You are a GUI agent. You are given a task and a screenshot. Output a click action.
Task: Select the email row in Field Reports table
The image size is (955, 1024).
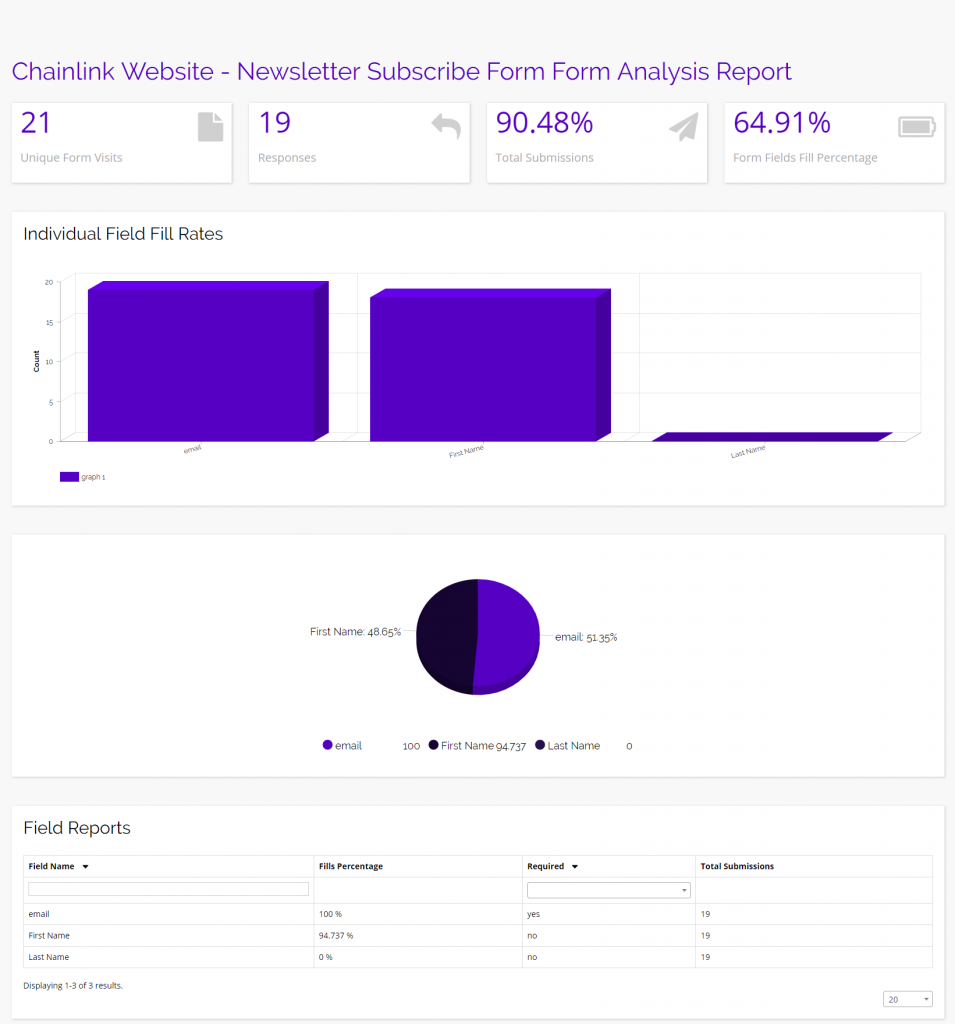pos(167,913)
